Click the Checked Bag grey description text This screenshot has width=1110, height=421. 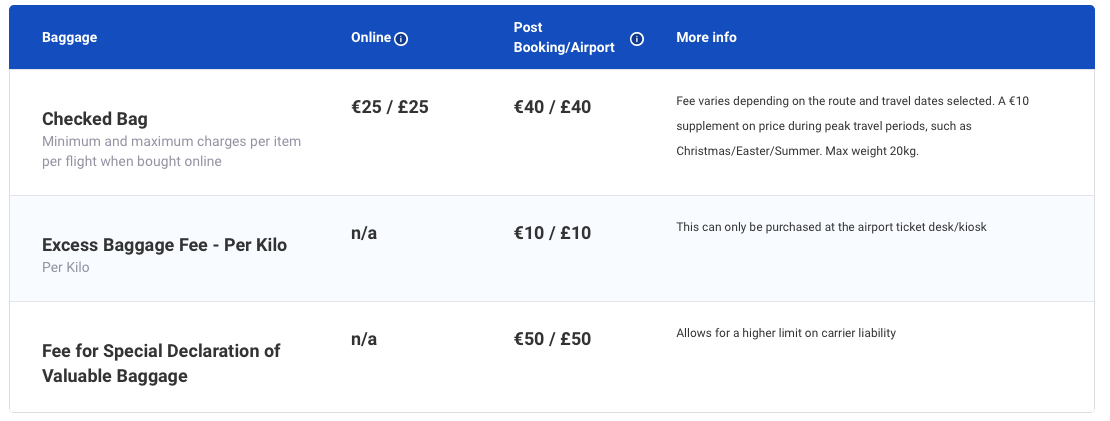pyautogui.click(x=171, y=151)
